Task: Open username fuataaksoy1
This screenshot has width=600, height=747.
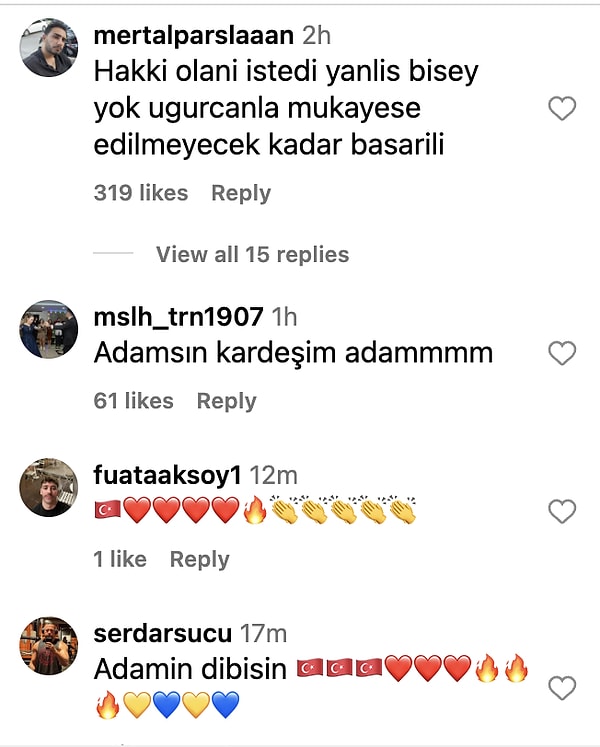Action: (x=167, y=475)
